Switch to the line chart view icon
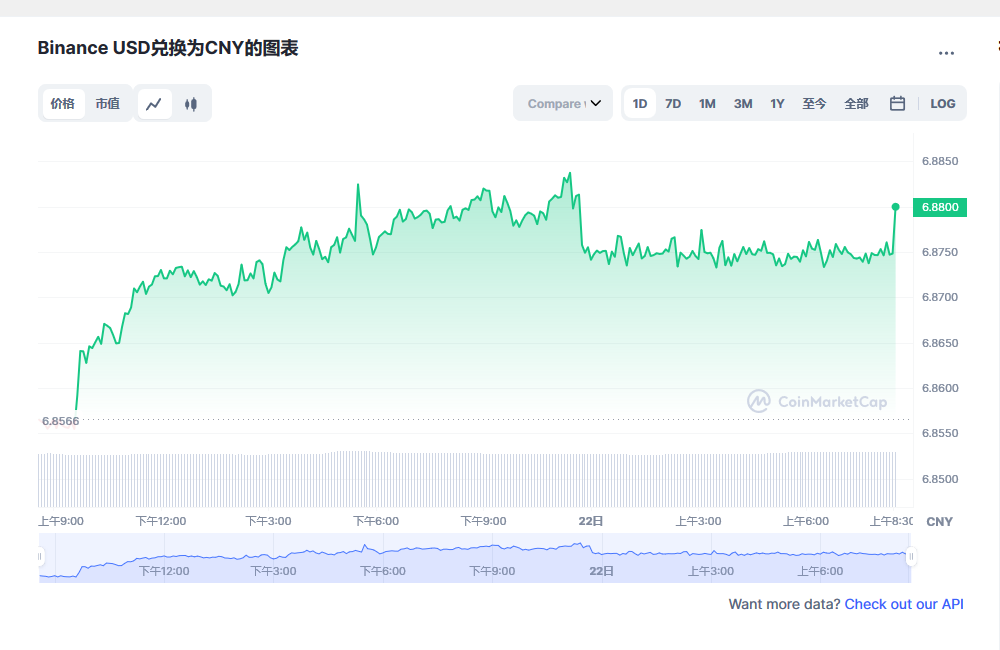1000x650 pixels. [x=154, y=104]
